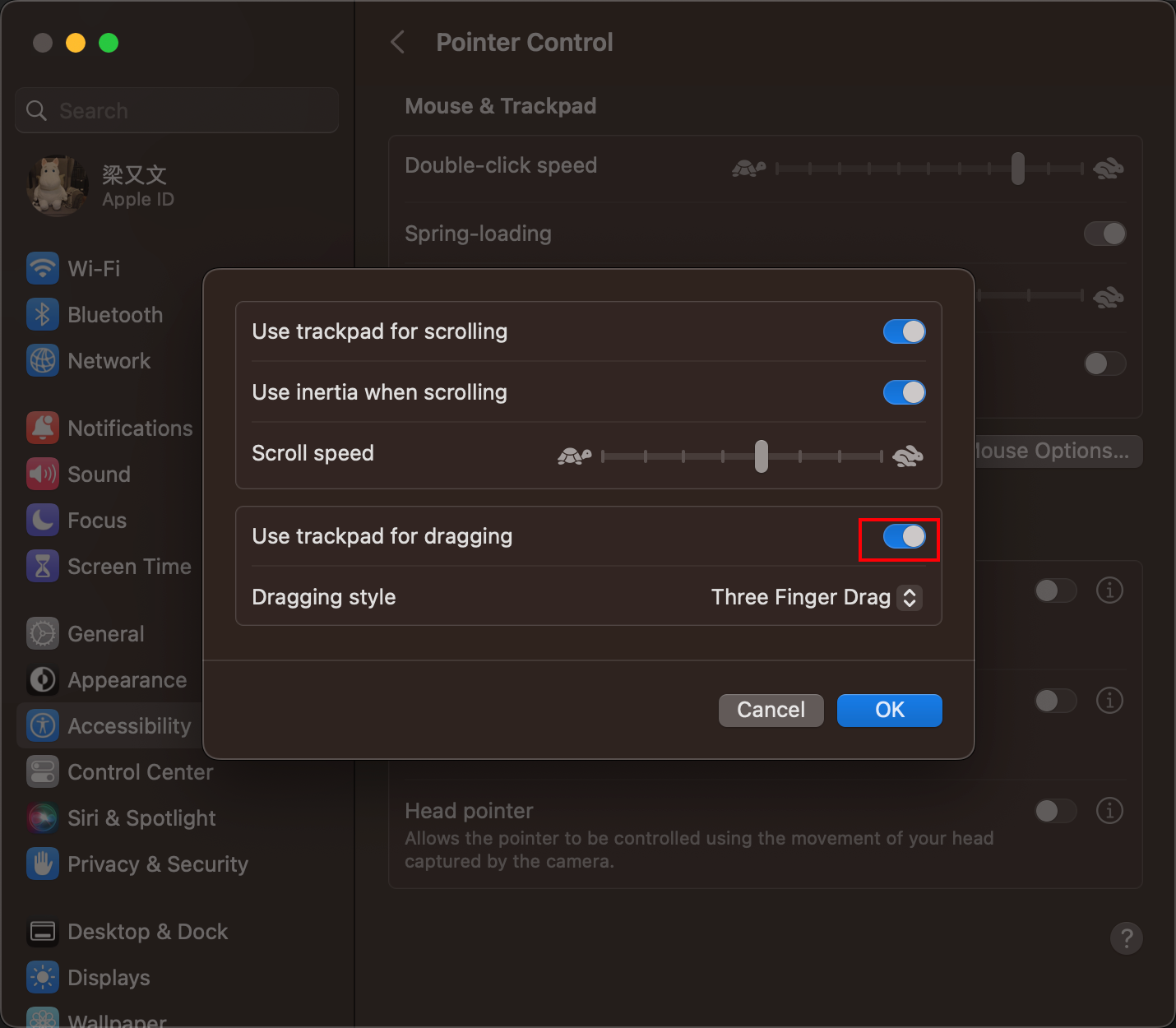This screenshot has height=1028, width=1176.
Task: Open Focus moon icon
Action: (x=43, y=520)
